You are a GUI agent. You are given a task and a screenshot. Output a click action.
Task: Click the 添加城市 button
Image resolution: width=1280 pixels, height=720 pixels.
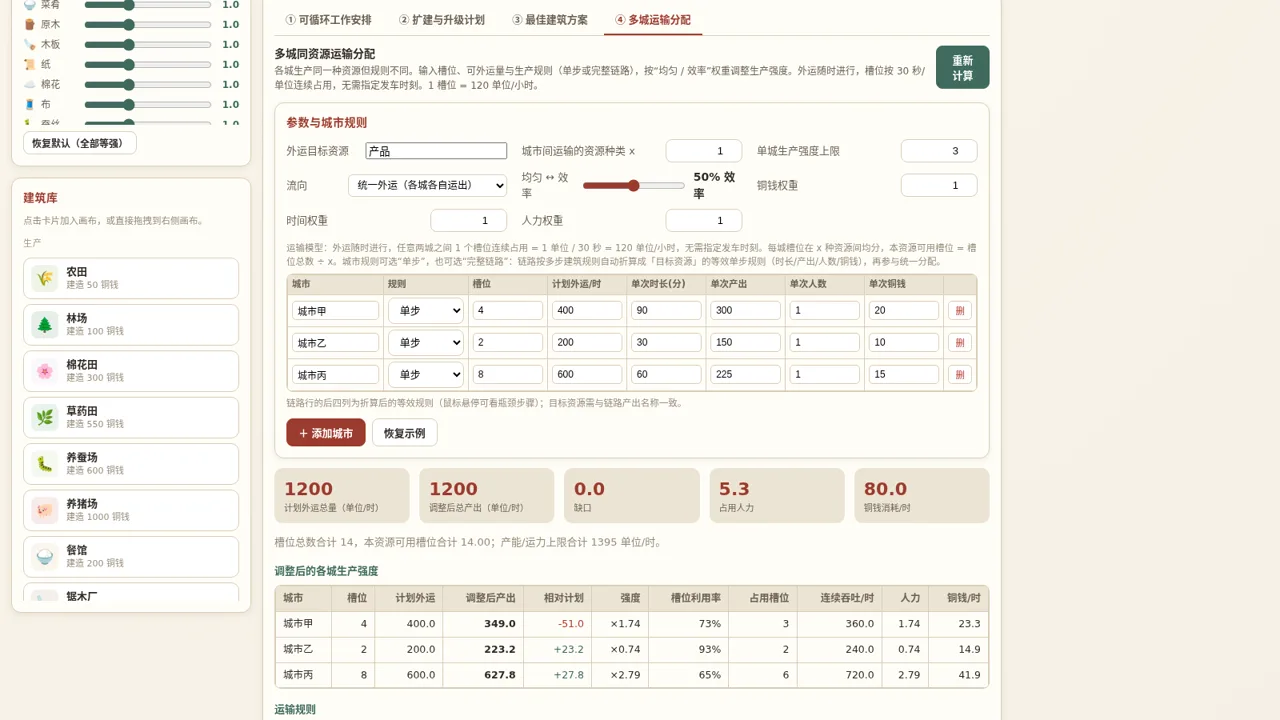(x=326, y=433)
